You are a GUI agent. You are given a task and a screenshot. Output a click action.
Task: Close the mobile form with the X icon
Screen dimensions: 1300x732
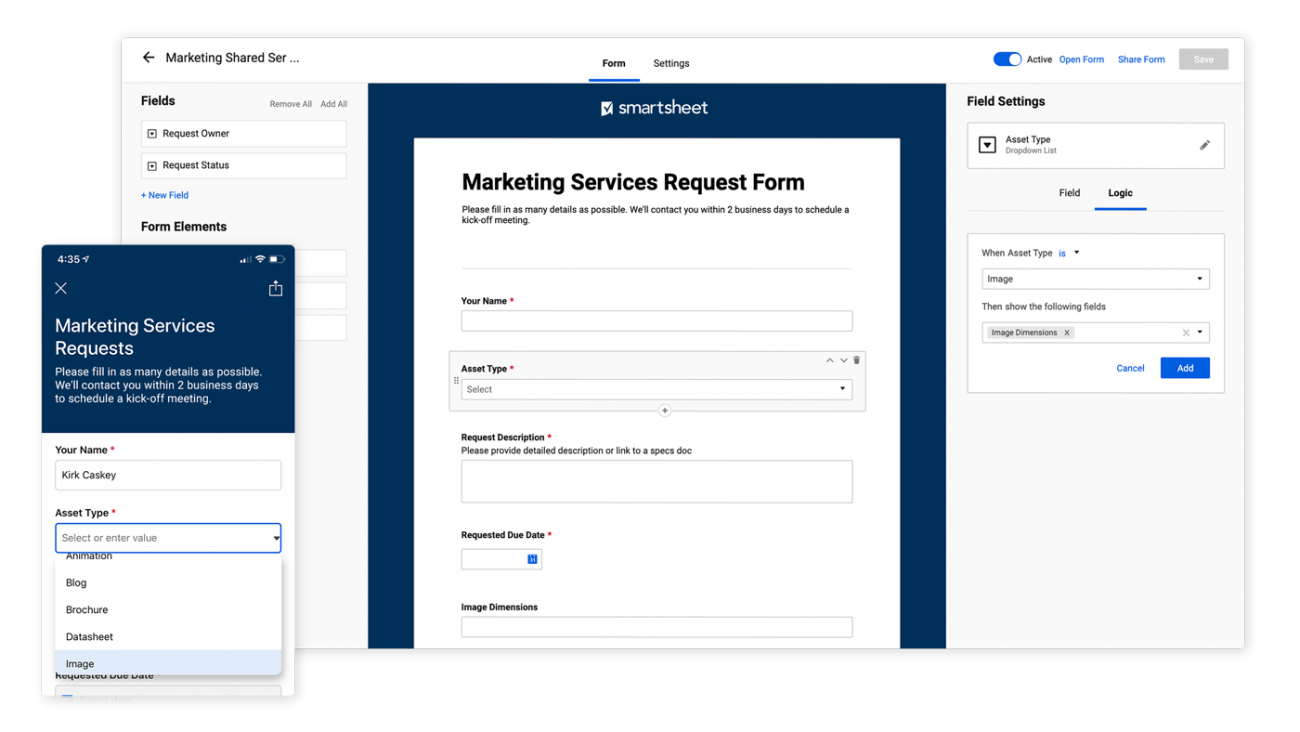pos(61,288)
